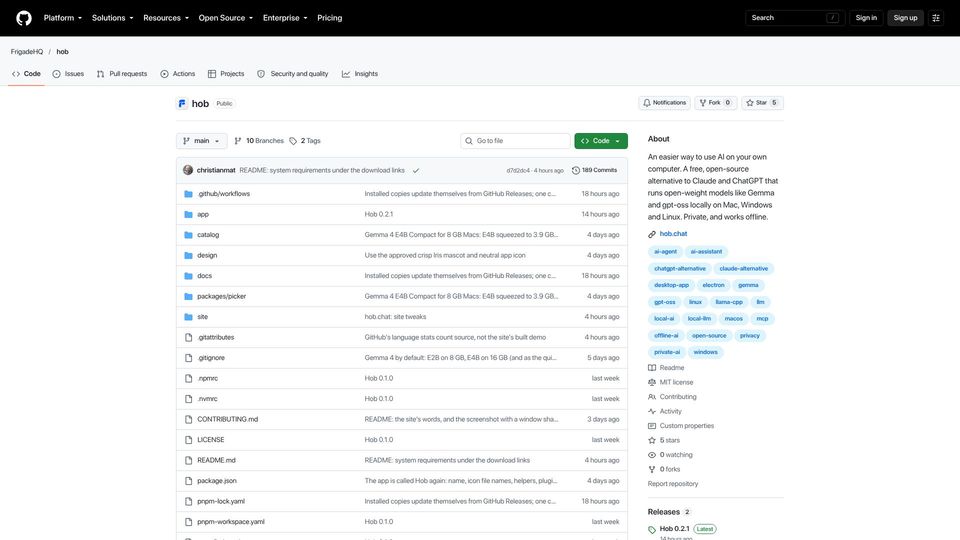
Task: Open the packages/picker folder icon
Action: 189,296
